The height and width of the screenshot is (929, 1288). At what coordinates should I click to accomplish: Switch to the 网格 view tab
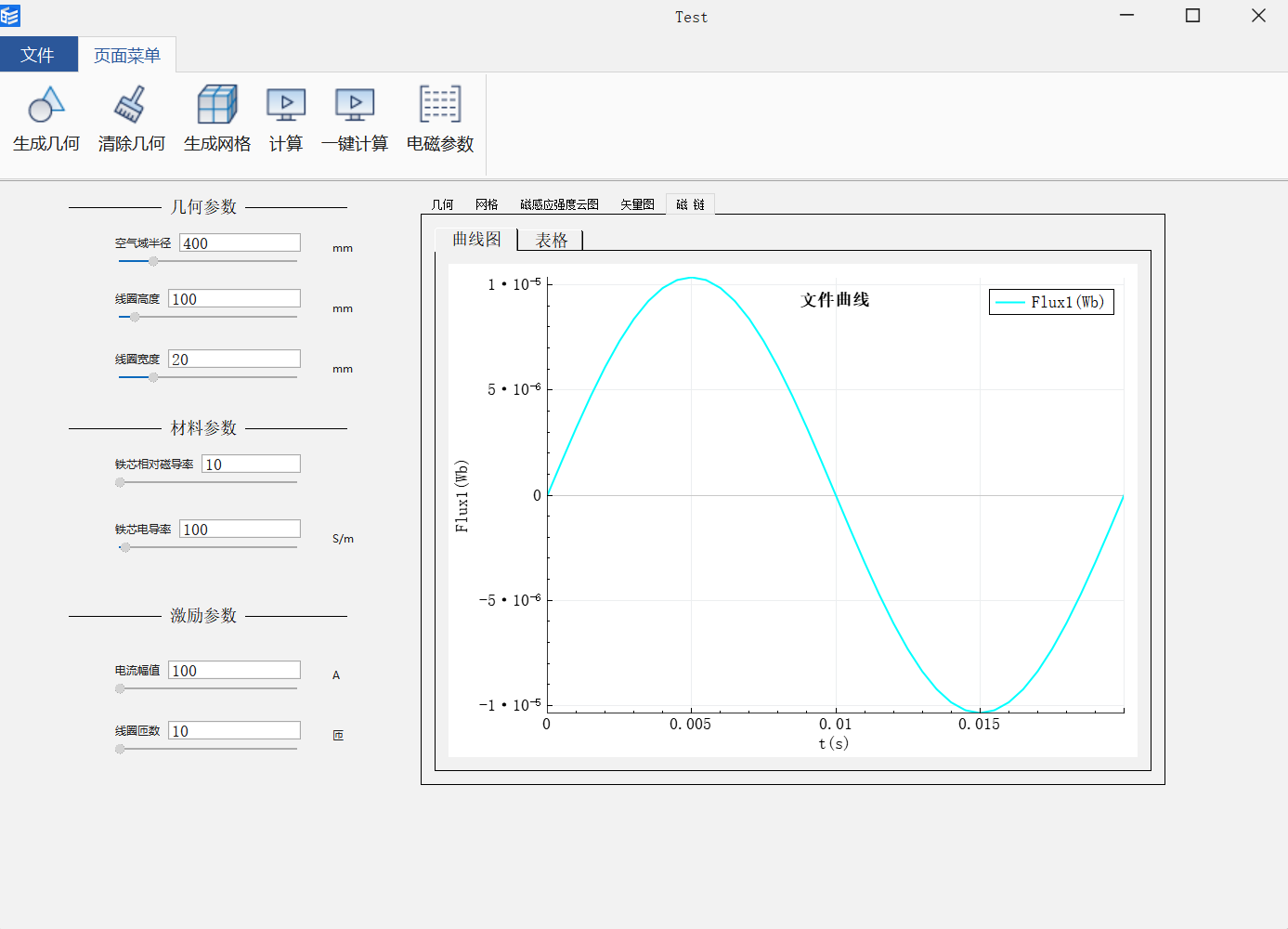pyautogui.click(x=487, y=204)
